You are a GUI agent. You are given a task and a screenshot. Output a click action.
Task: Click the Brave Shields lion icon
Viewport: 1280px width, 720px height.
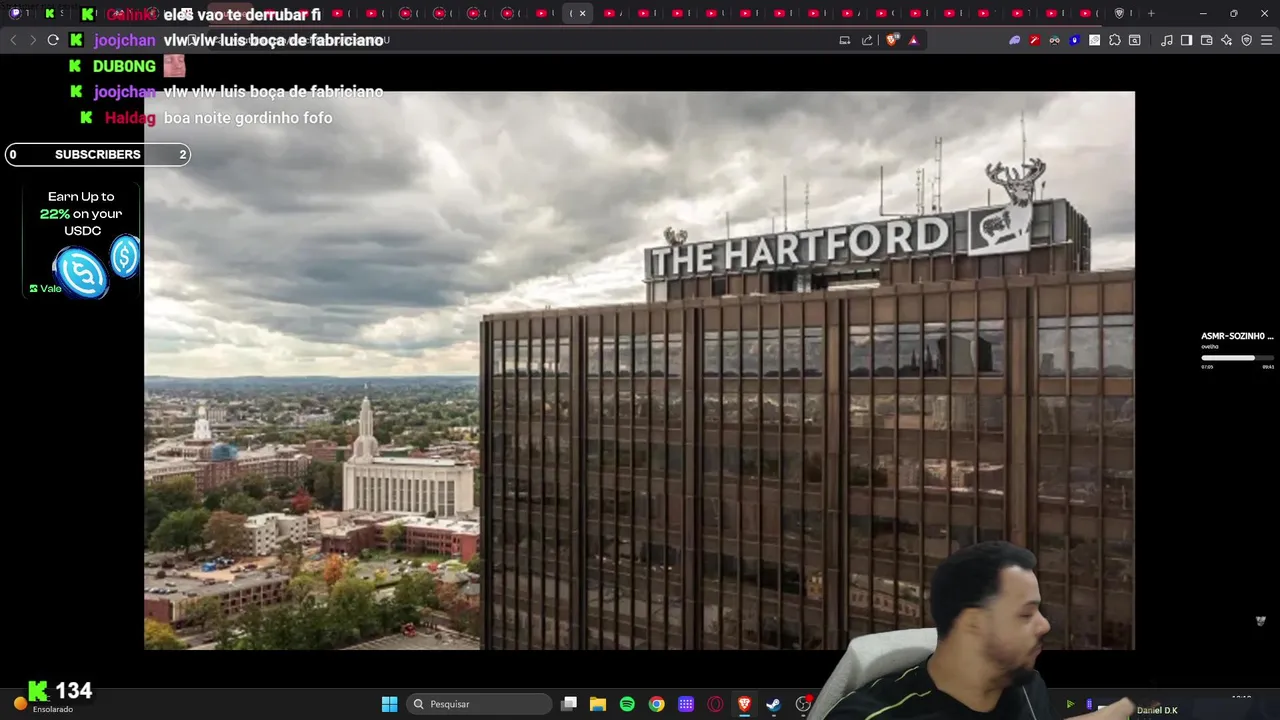point(893,40)
